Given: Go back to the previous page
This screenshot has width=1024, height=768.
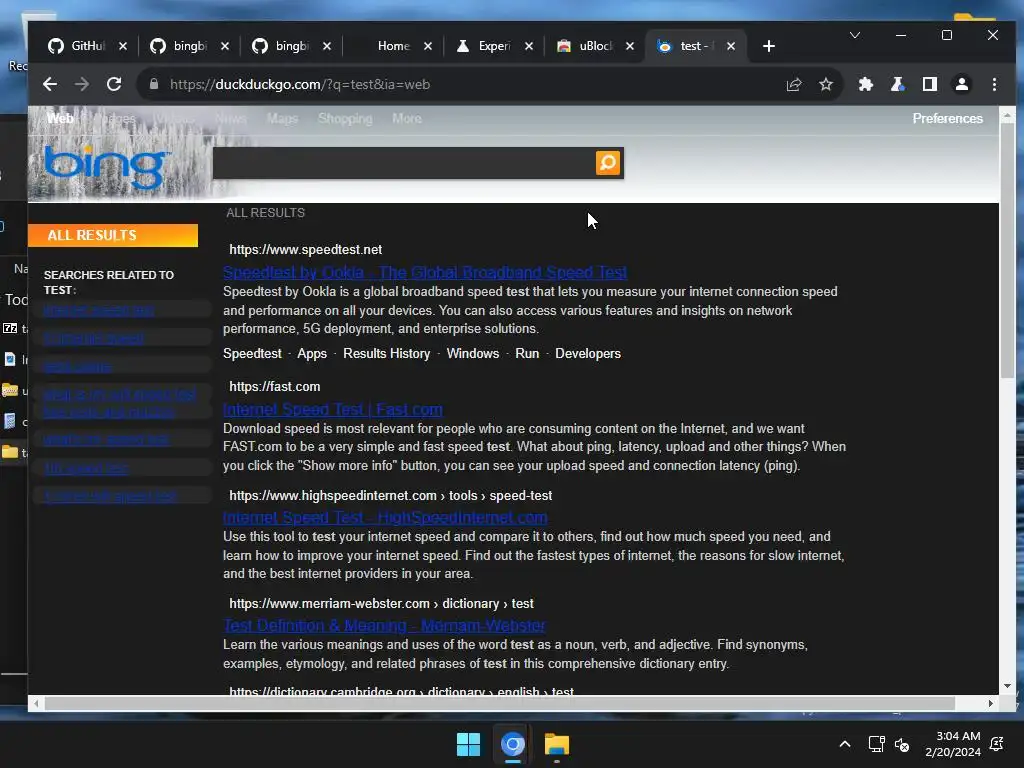Looking at the screenshot, I should 50,84.
